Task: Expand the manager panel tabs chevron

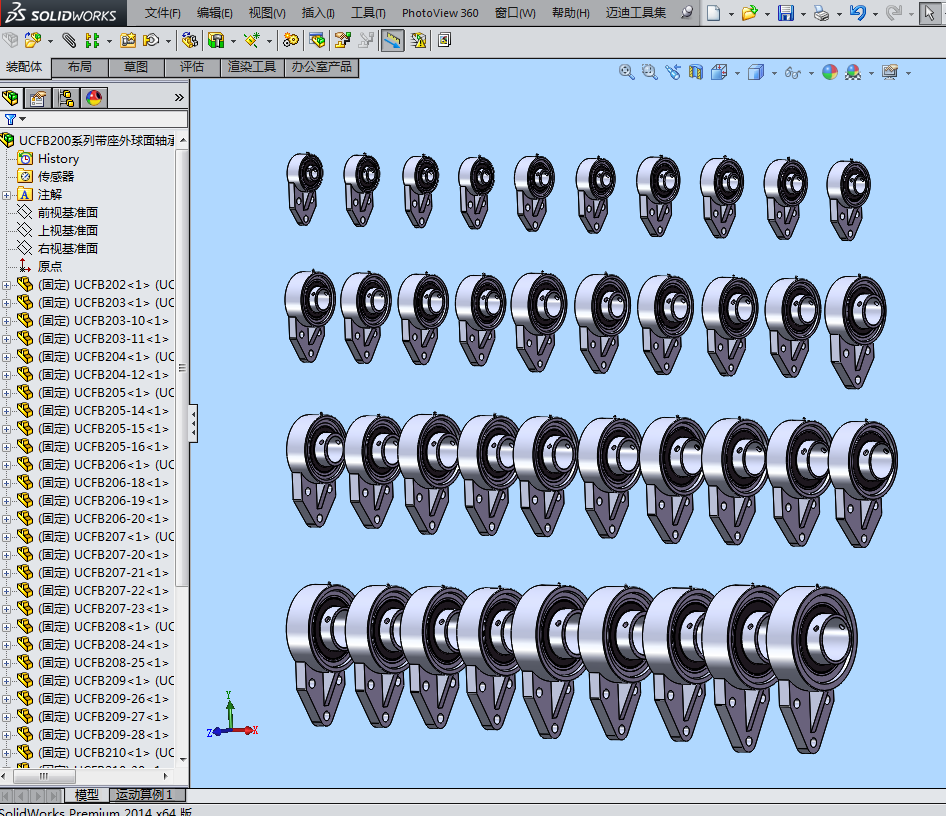Action: [x=179, y=98]
